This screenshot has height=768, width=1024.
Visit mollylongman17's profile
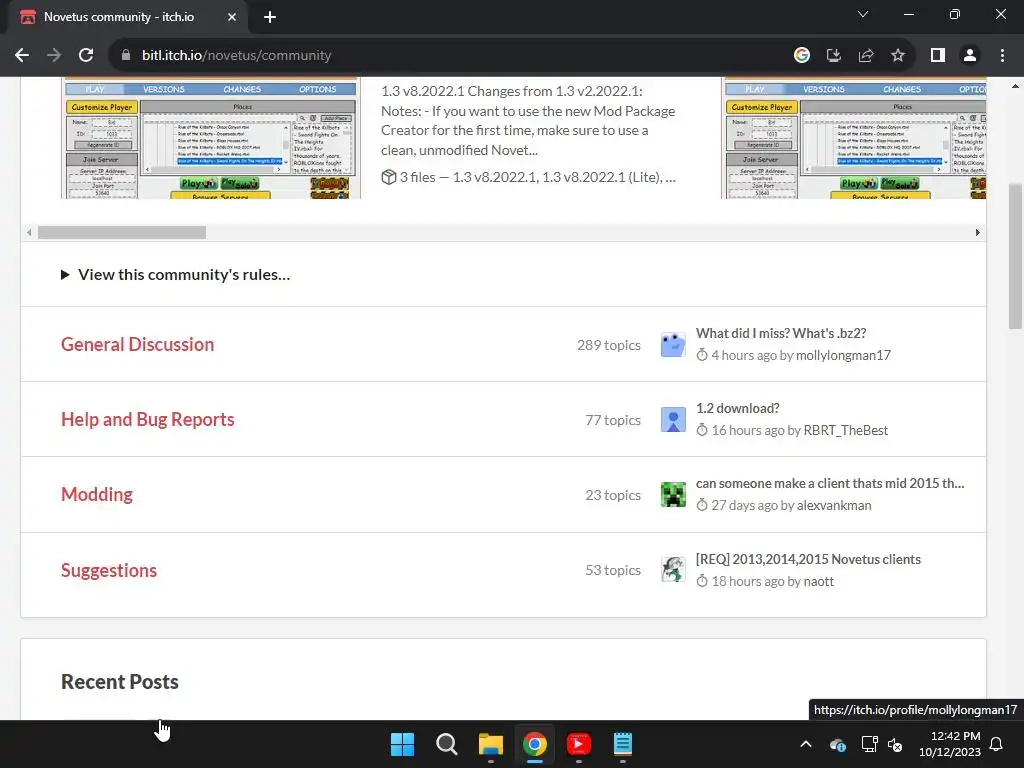click(x=843, y=355)
